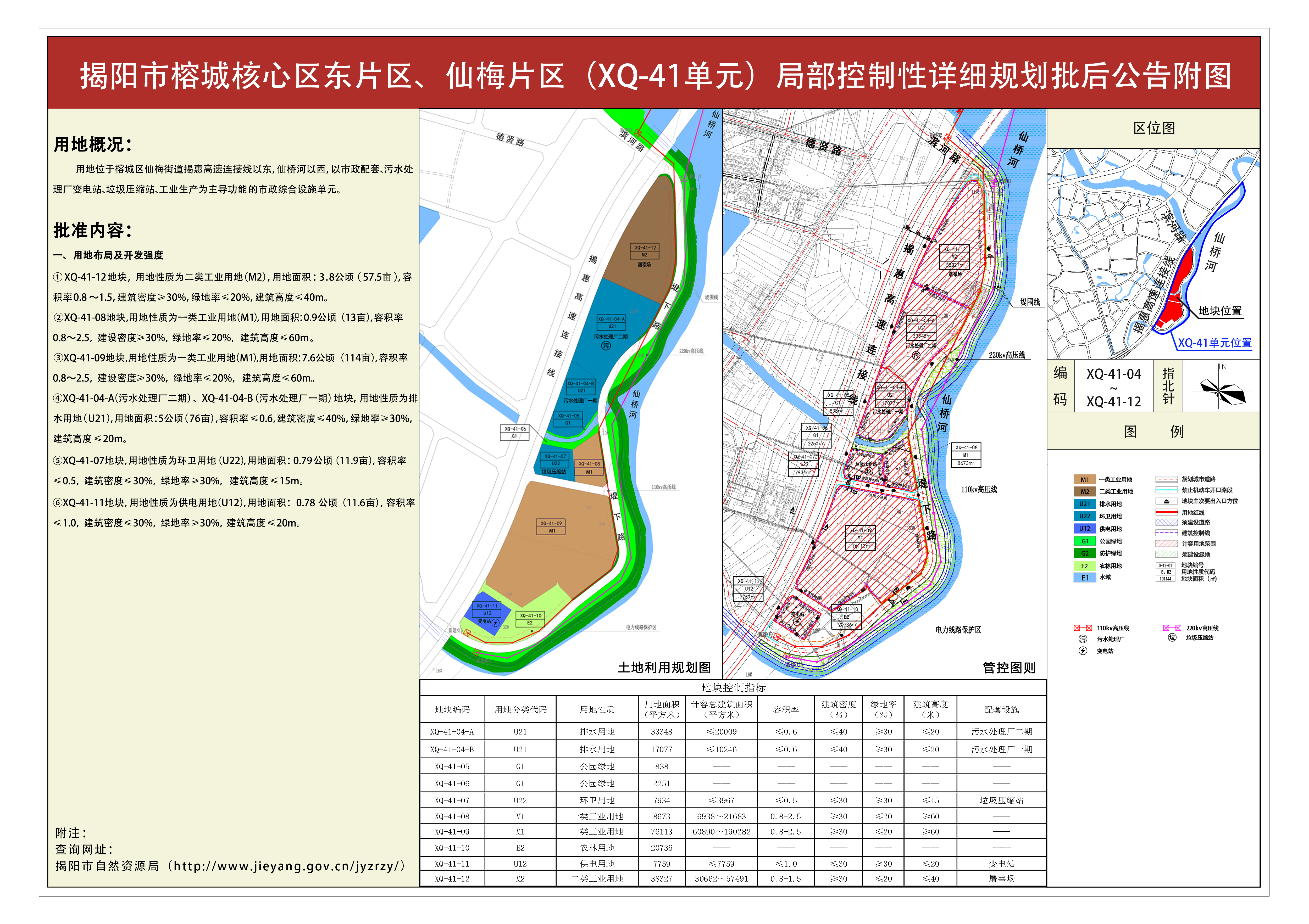Viewport: 1309px width, 924px height.
Task: Click the 一、用地布局及开发强度 subheading
Action: click(x=108, y=255)
